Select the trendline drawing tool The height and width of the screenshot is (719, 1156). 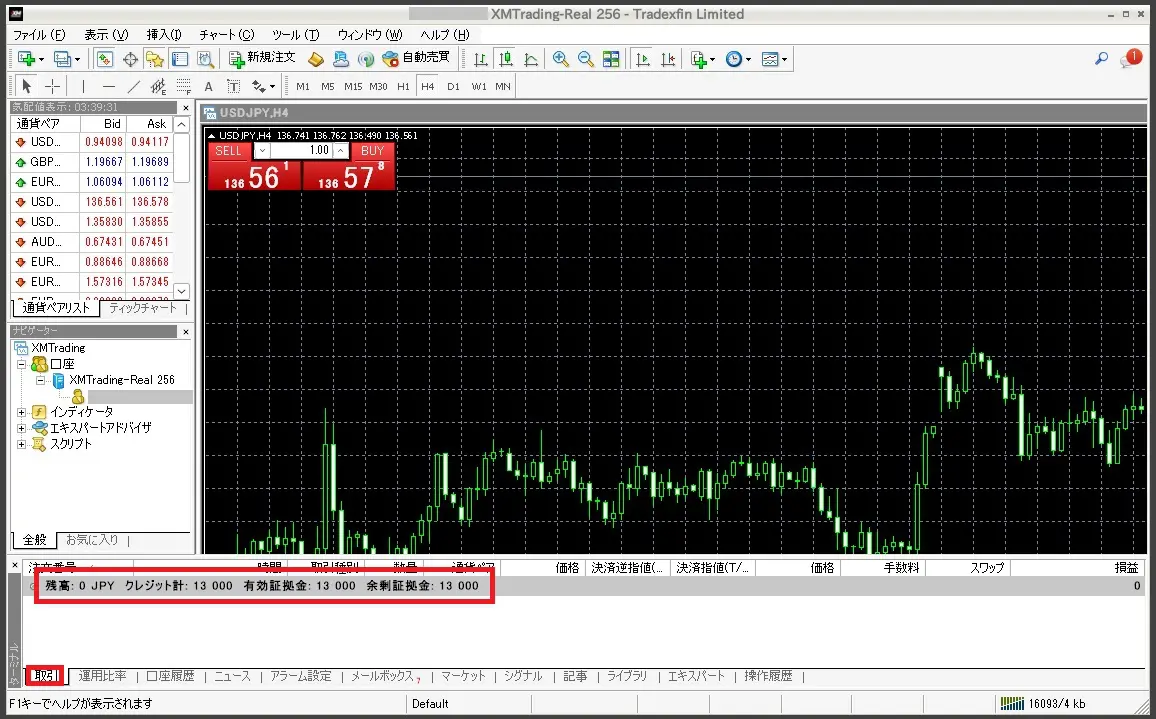133,86
